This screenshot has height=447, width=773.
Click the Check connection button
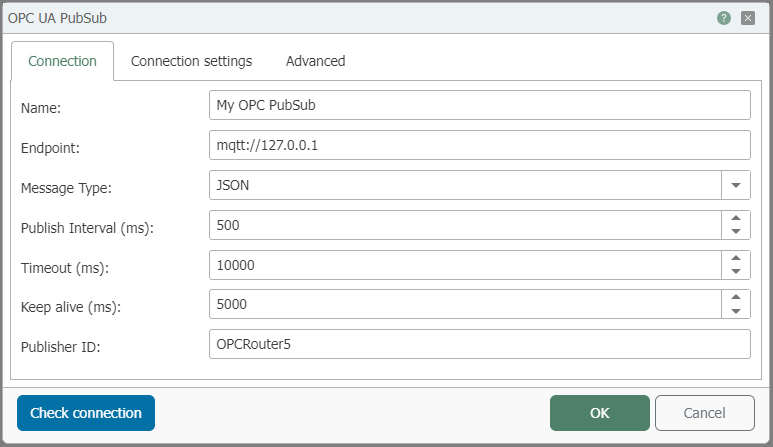[86, 413]
